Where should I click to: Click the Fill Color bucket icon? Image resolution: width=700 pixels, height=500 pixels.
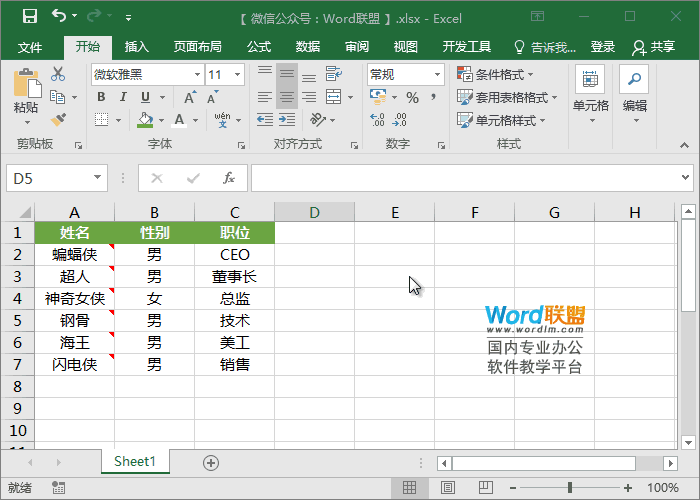[145, 120]
